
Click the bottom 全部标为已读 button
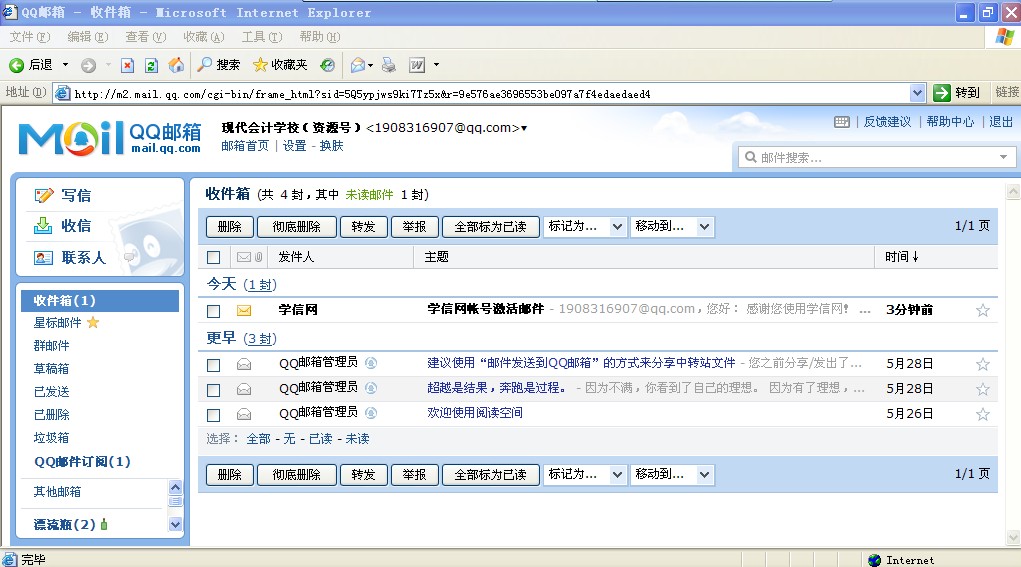(490, 475)
